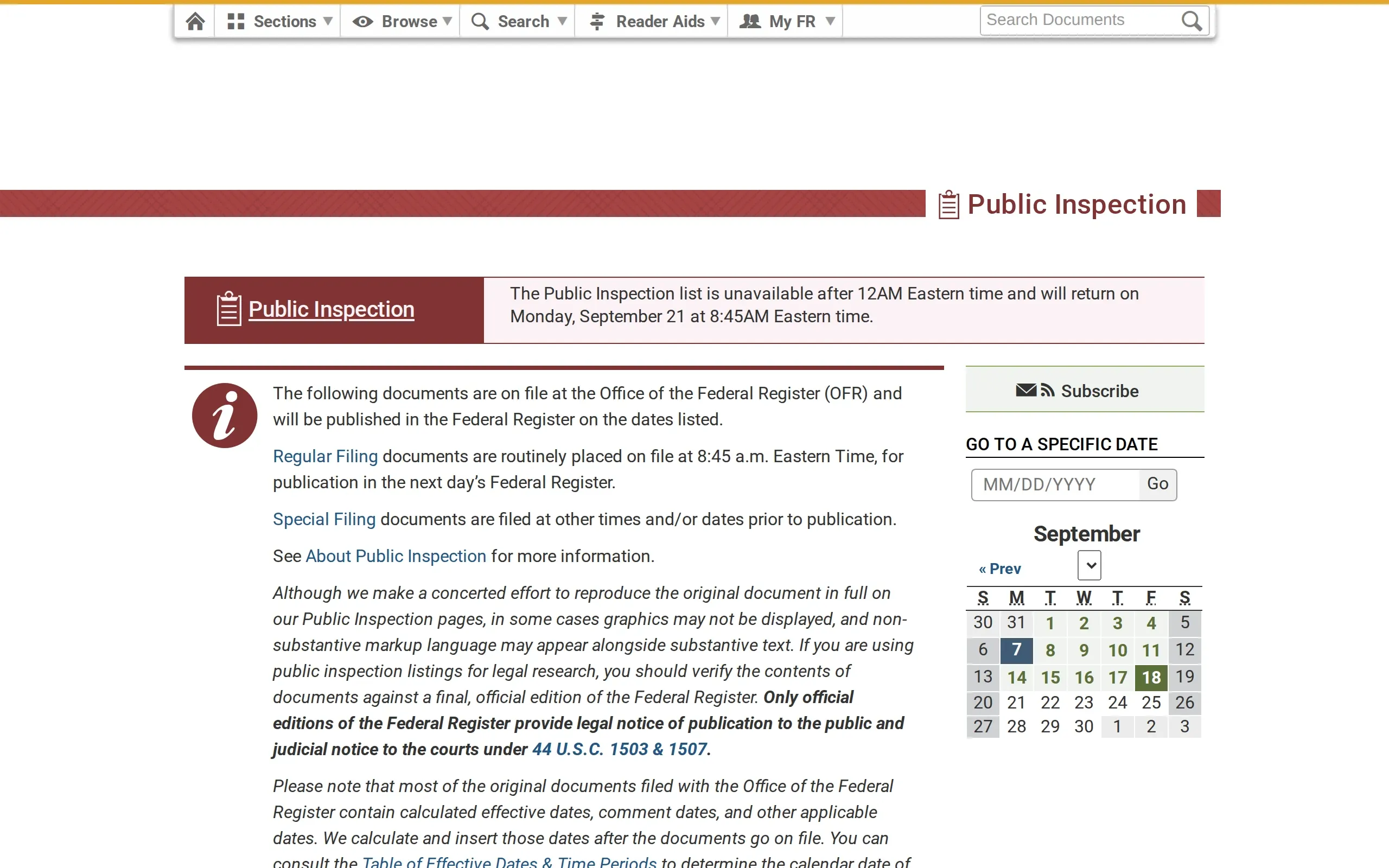Click the red information circle icon
1389x868 pixels.
225,415
